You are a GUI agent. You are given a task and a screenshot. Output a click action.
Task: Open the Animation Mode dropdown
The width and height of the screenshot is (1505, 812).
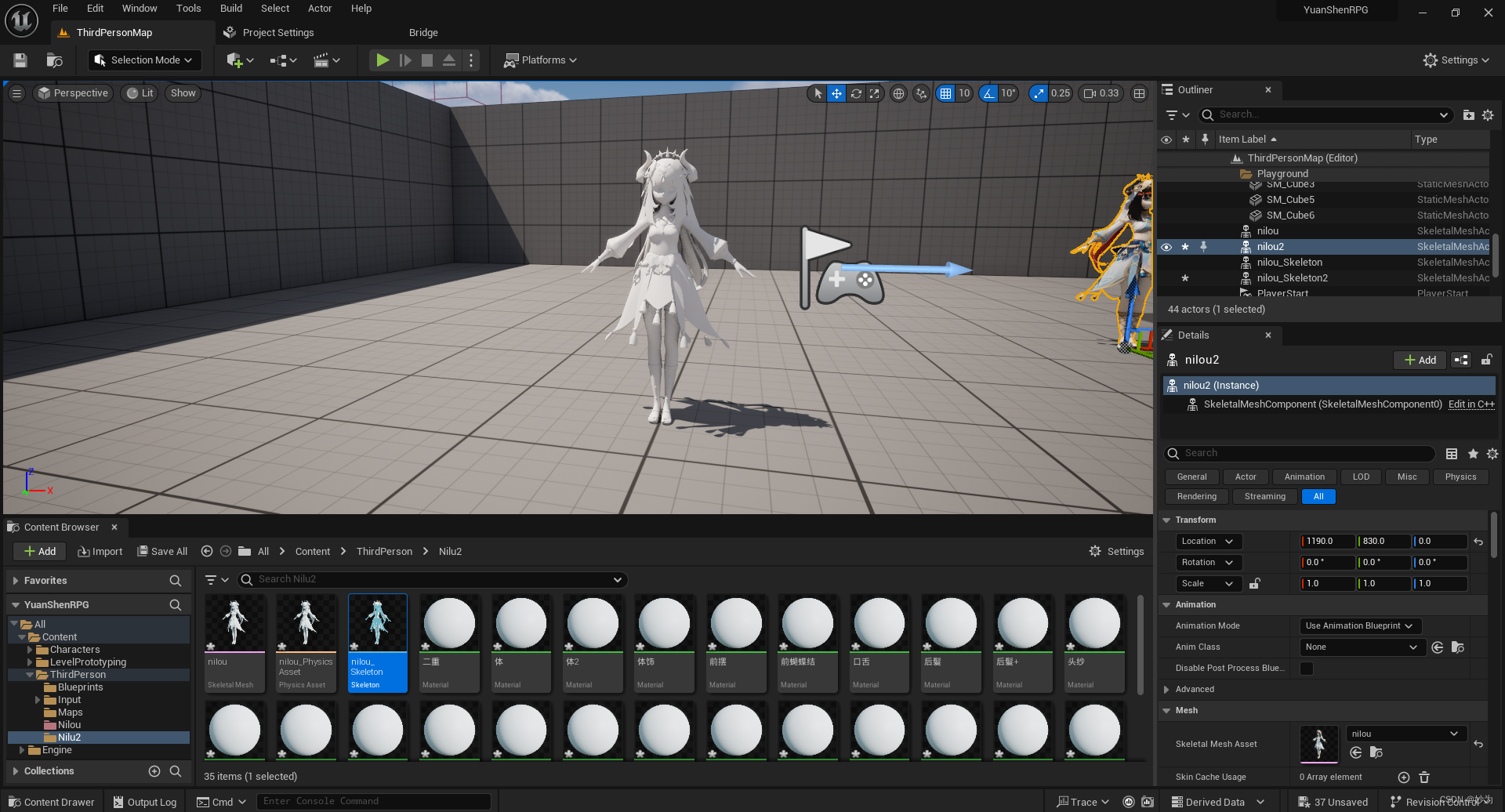point(1358,626)
